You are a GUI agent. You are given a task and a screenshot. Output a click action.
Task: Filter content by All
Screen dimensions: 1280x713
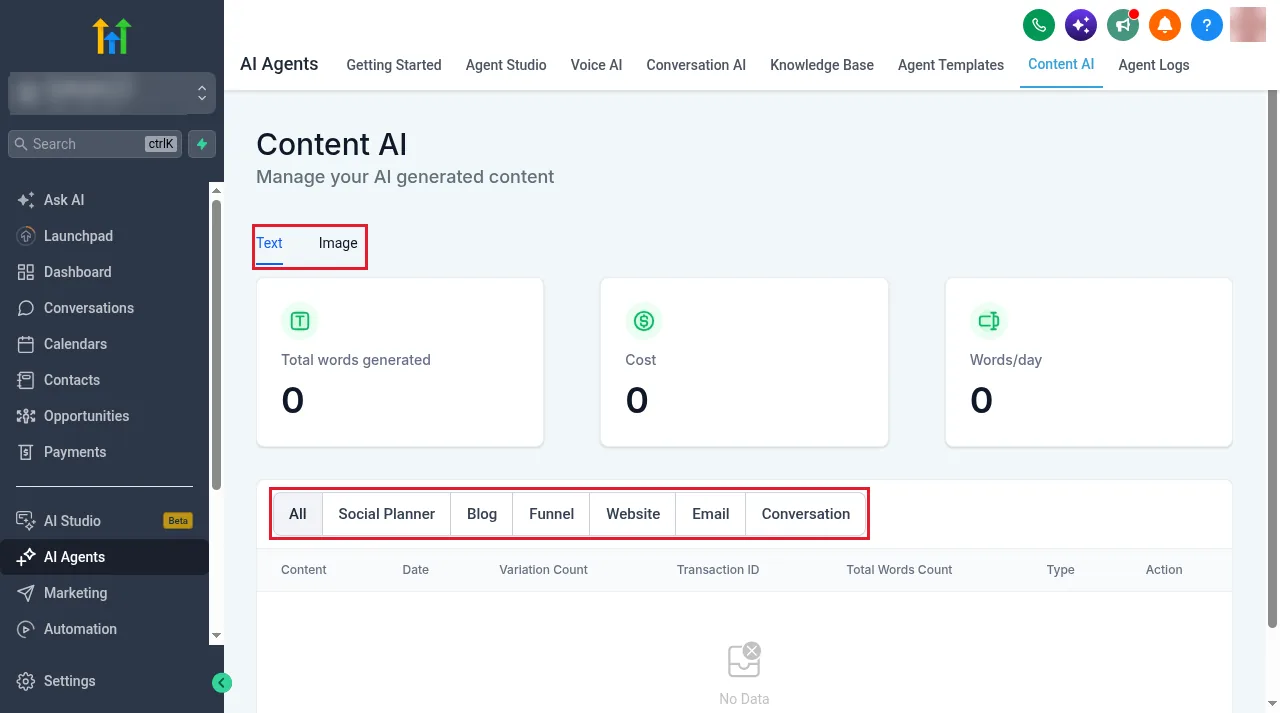point(298,514)
